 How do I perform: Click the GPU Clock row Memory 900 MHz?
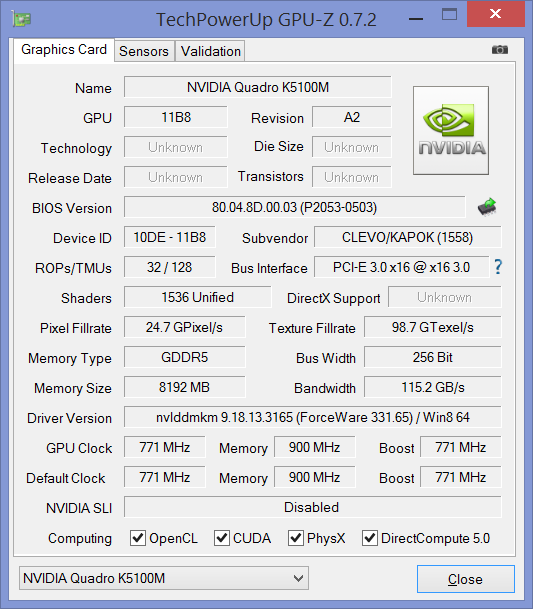(x=315, y=447)
